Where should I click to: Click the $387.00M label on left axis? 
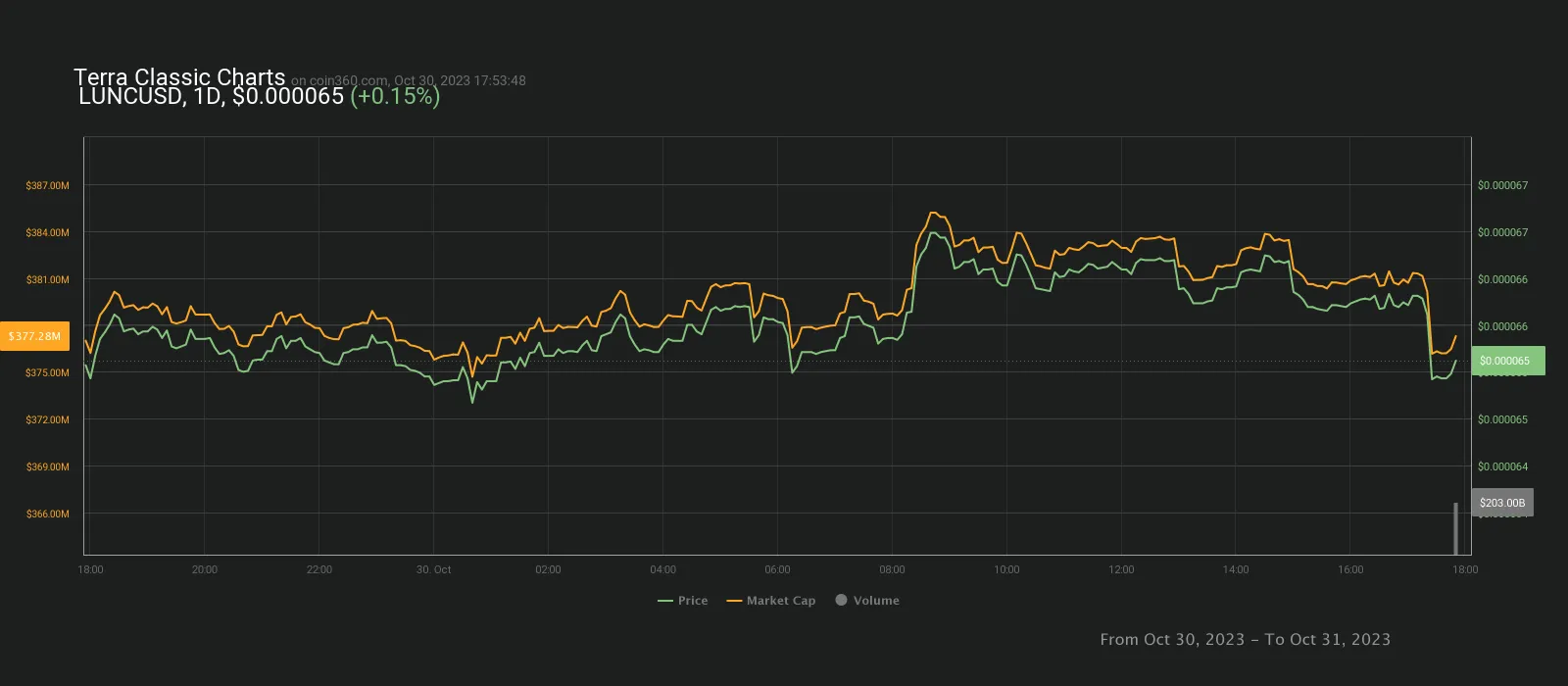point(48,185)
